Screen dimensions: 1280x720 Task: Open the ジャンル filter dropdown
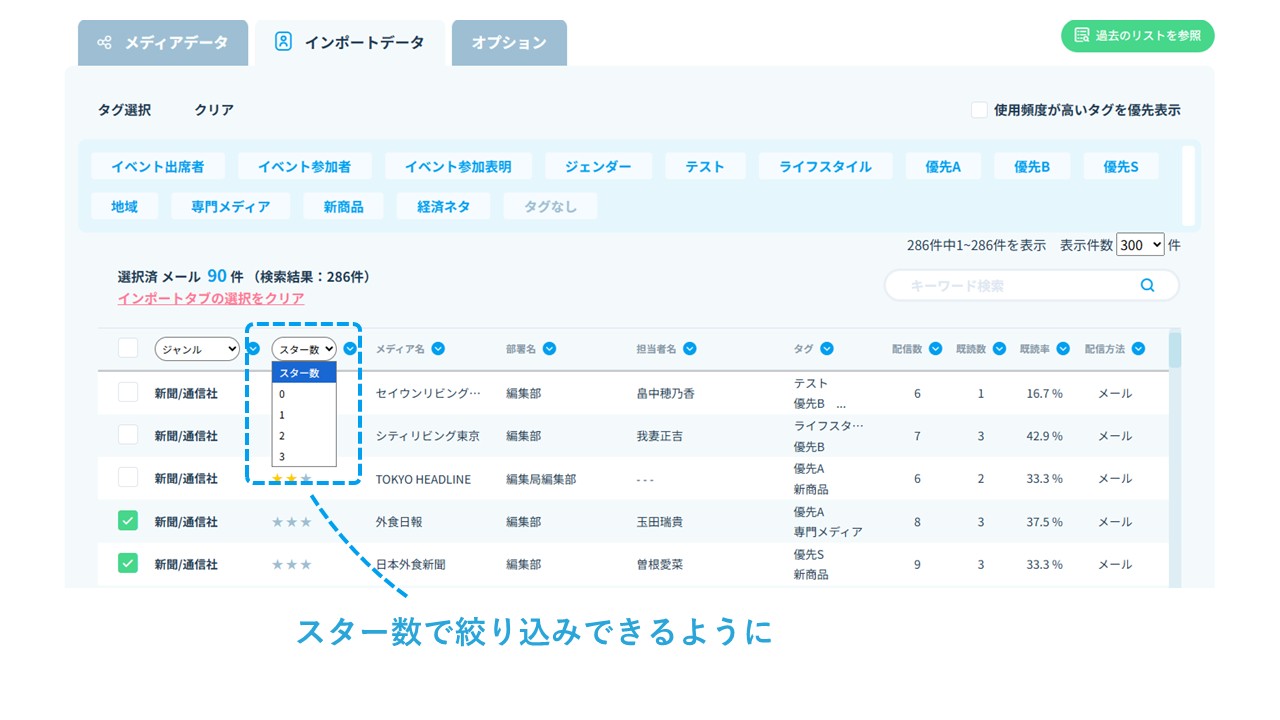point(197,349)
